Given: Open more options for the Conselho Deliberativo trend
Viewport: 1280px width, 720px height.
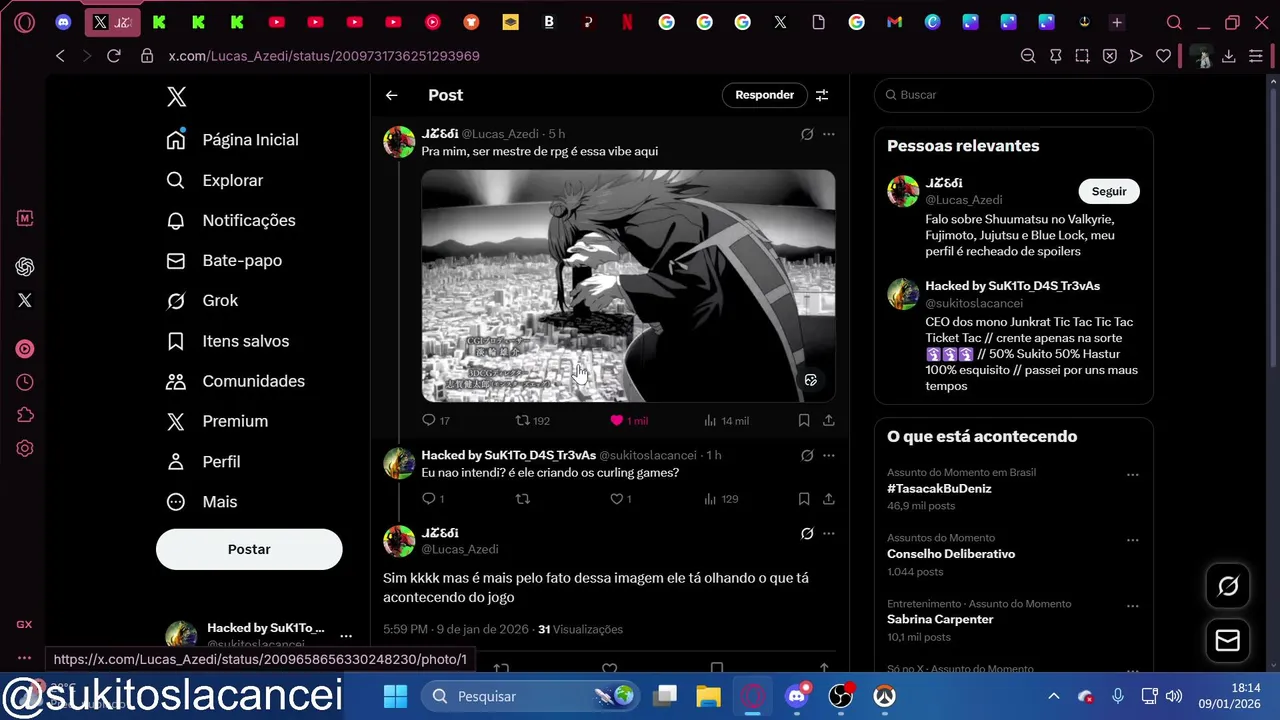Looking at the screenshot, I should [1132, 540].
